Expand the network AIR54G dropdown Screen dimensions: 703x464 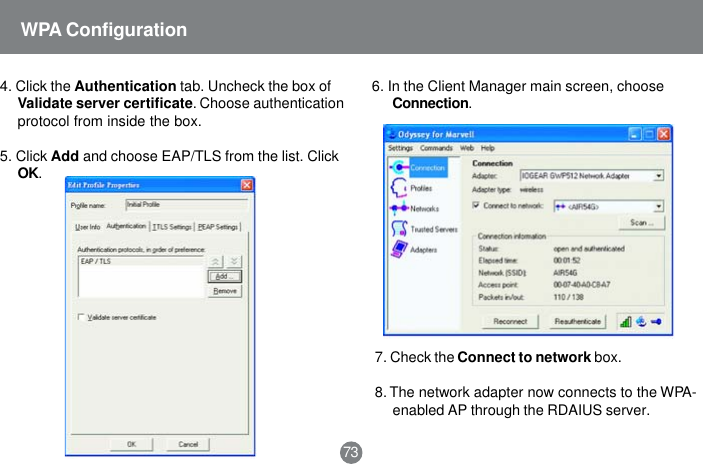(x=659, y=206)
